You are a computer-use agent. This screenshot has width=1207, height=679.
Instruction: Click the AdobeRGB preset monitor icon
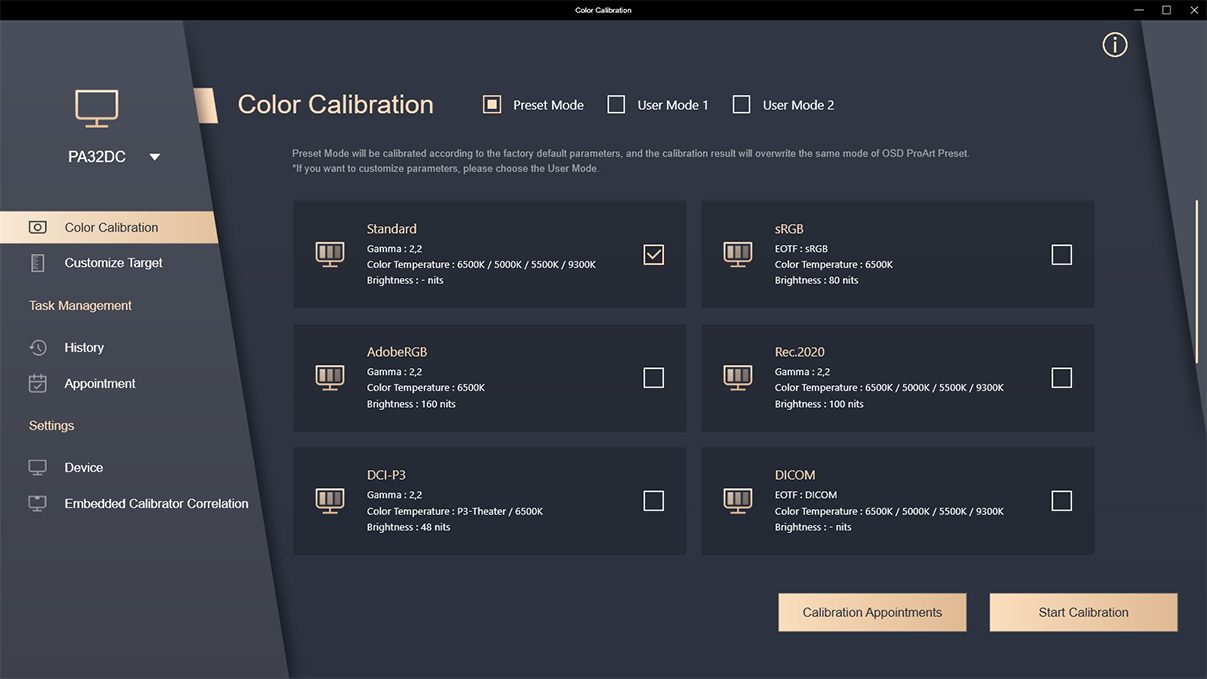point(330,377)
